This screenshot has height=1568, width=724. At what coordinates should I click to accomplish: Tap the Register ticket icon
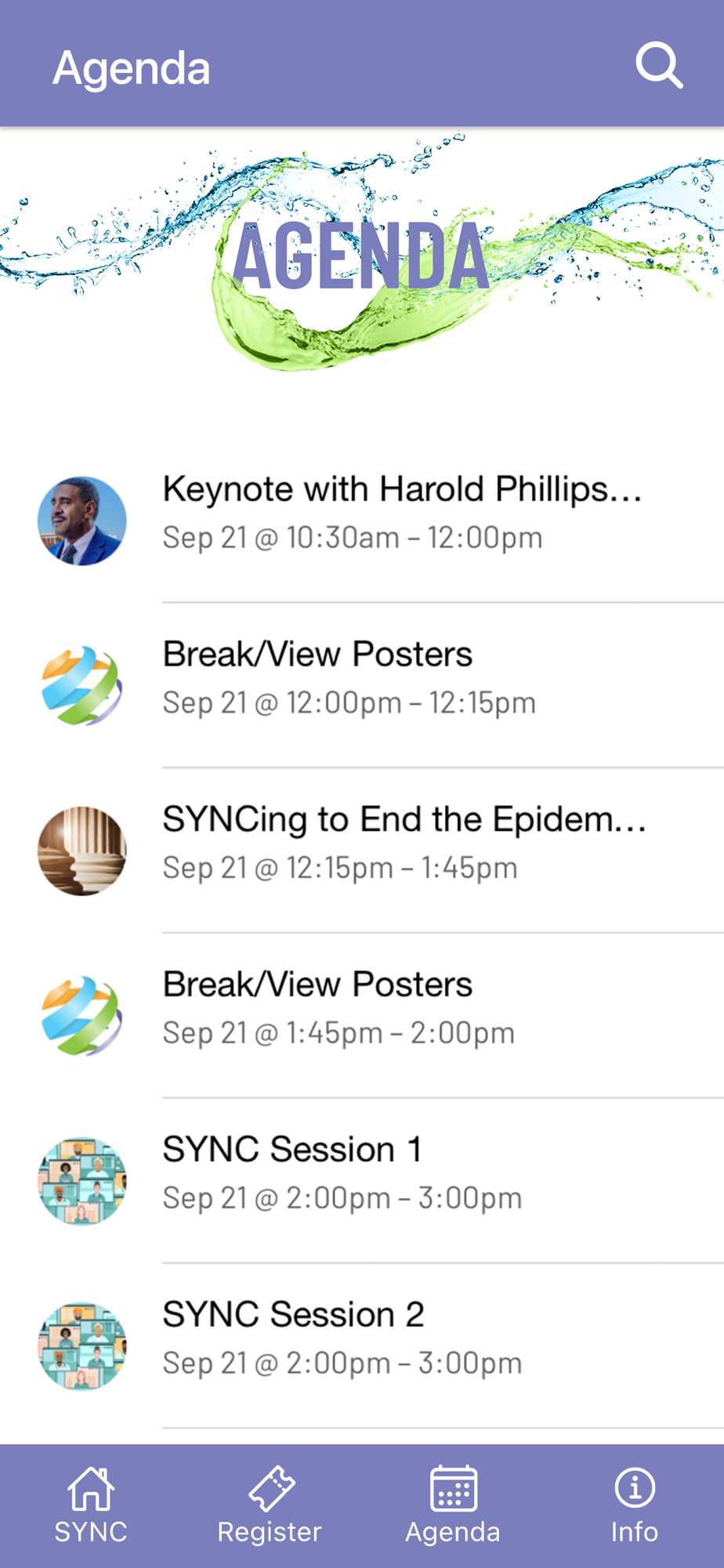[x=271, y=1488]
